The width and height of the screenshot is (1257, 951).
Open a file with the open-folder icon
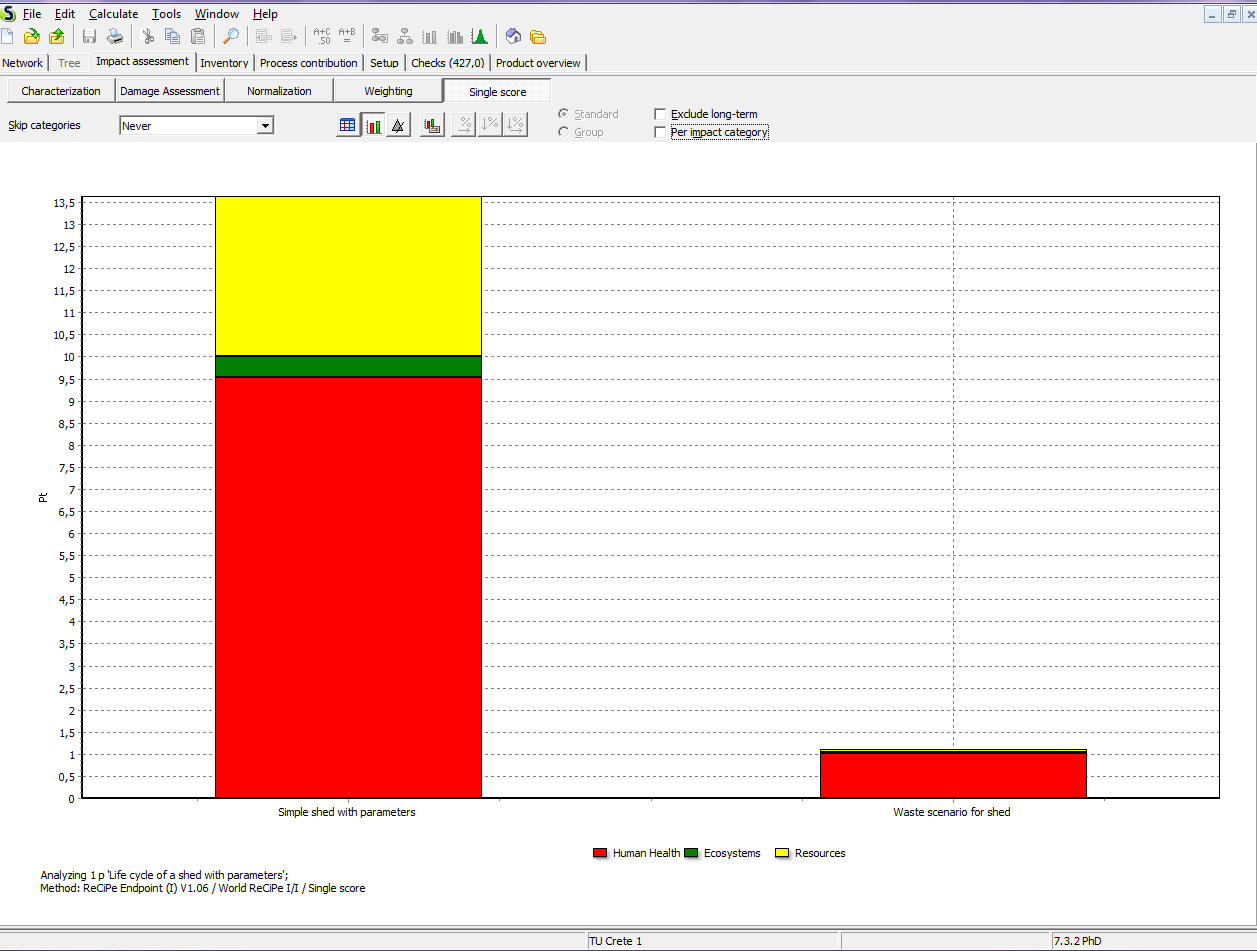[32, 37]
